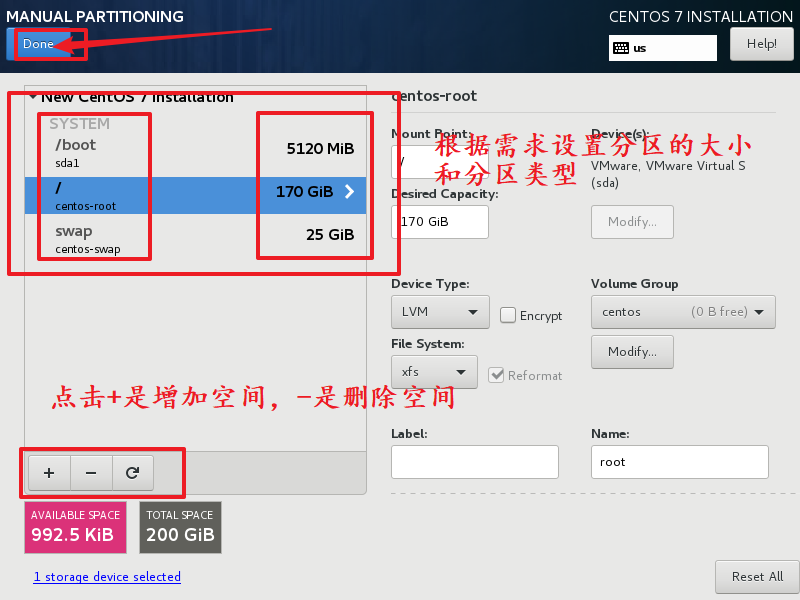
Task: Open the File System xfs dropdown
Action: pos(434,372)
